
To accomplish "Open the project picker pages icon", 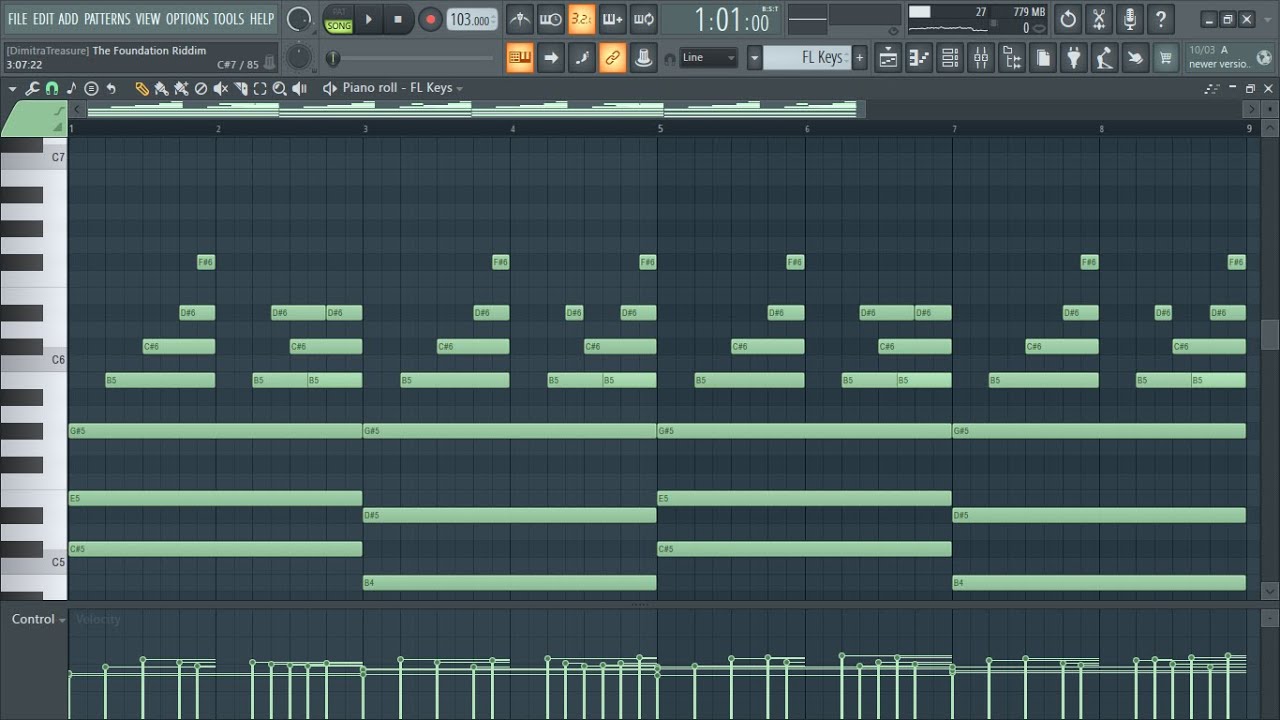I will pos(1043,58).
